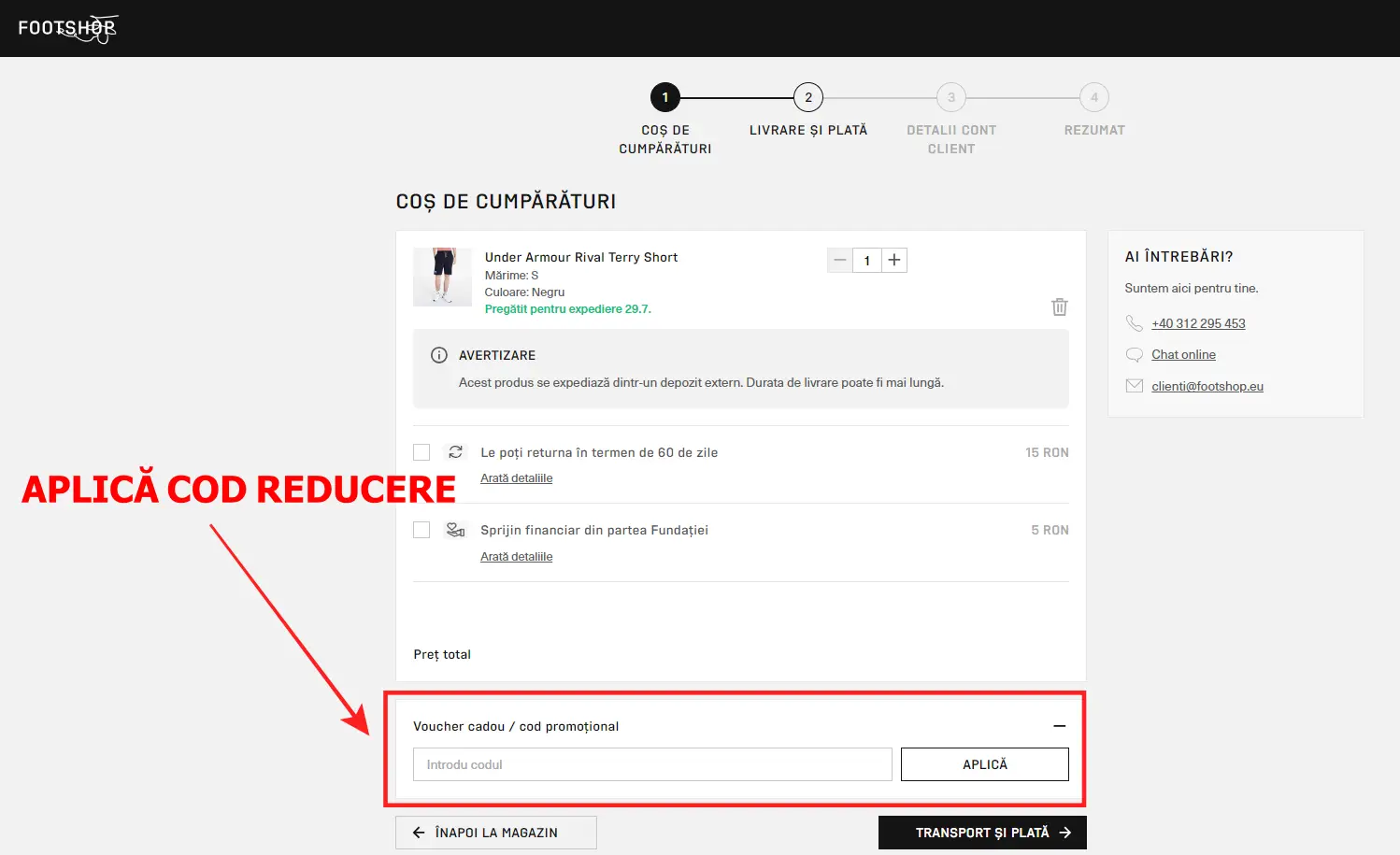Select step 1 Coș de cumpărături

[x=665, y=97]
